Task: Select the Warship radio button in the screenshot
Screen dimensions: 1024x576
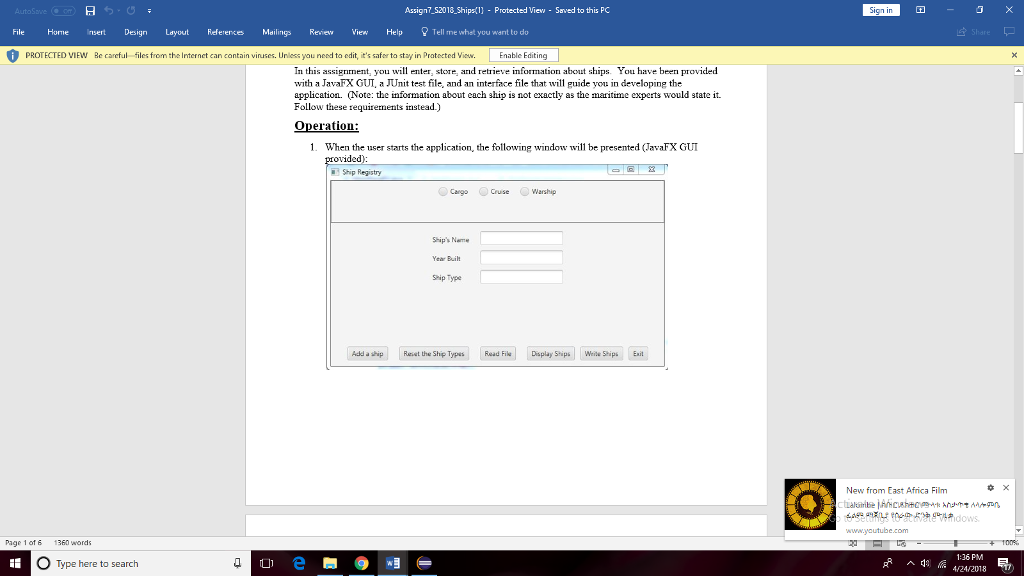Action: (x=523, y=191)
